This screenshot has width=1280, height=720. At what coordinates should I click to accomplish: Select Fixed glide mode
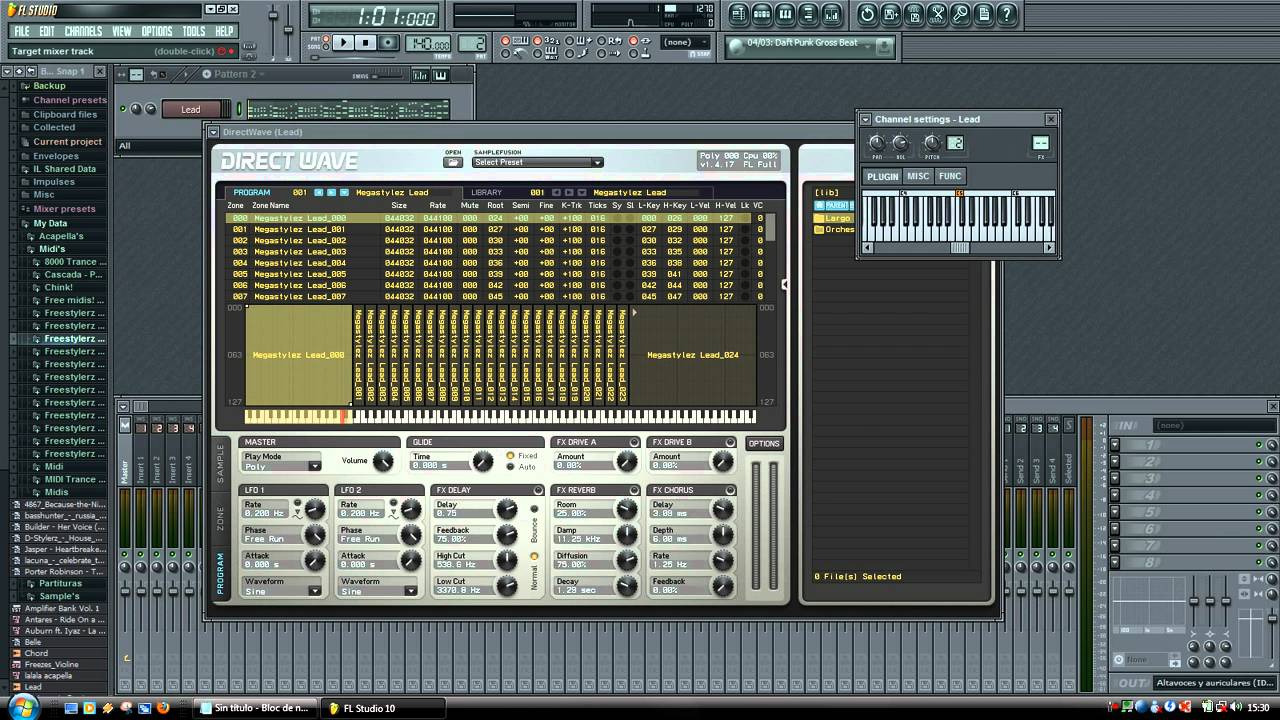[x=510, y=456]
